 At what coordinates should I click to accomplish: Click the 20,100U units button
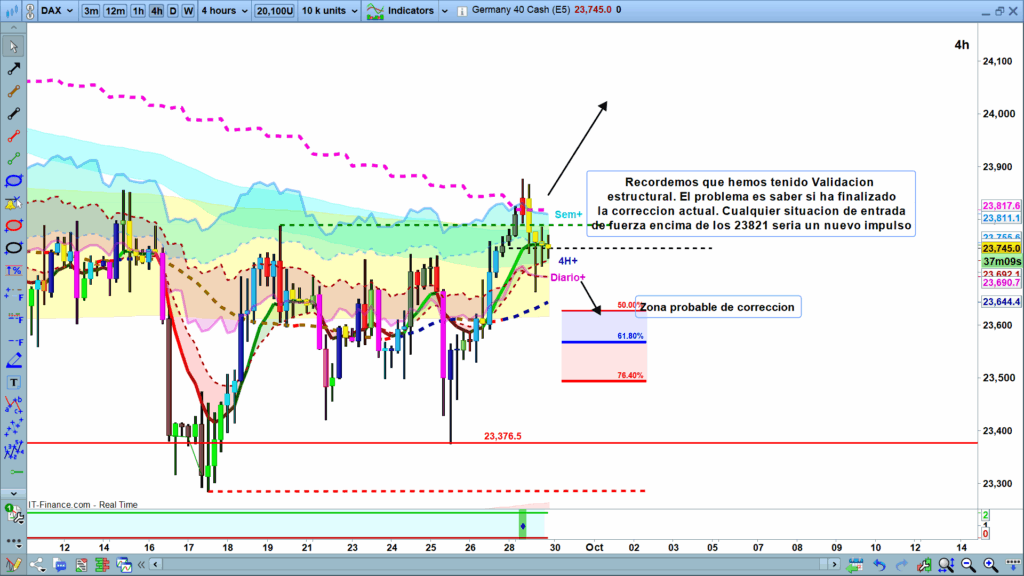[x=273, y=10]
